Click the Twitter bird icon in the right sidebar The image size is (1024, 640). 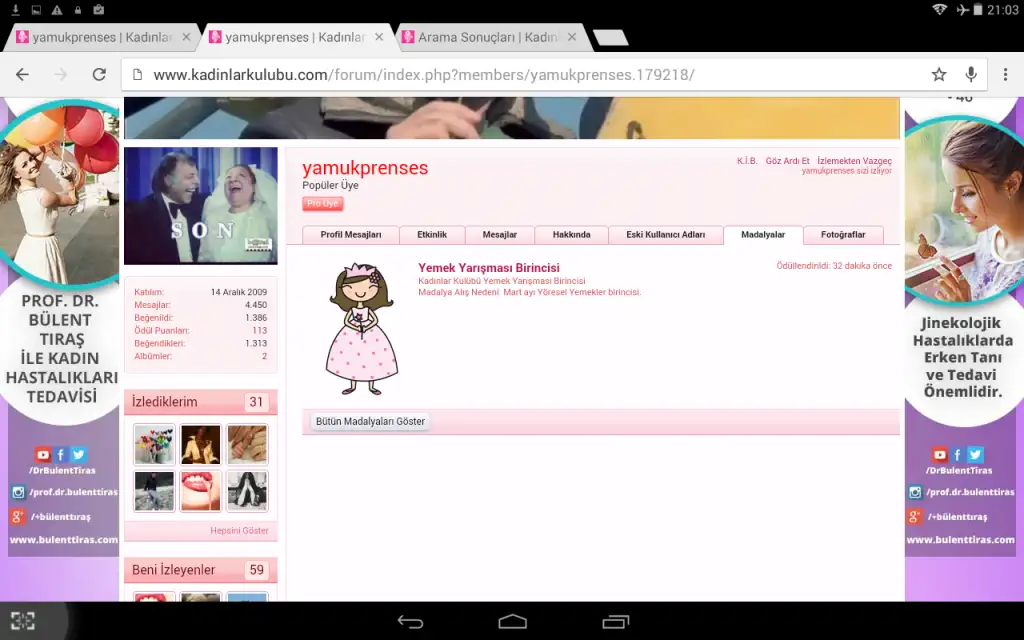(975, 455)
